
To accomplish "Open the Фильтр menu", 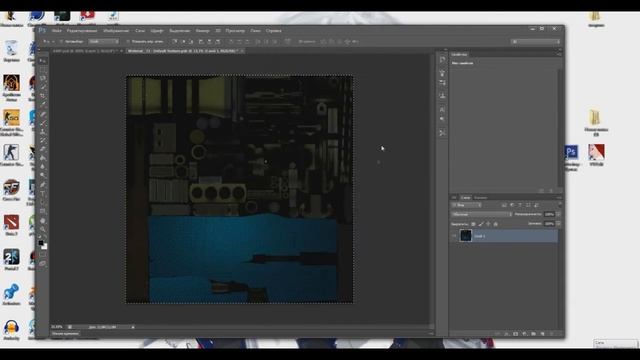I will pyautogui.click(x=202, y=31).
